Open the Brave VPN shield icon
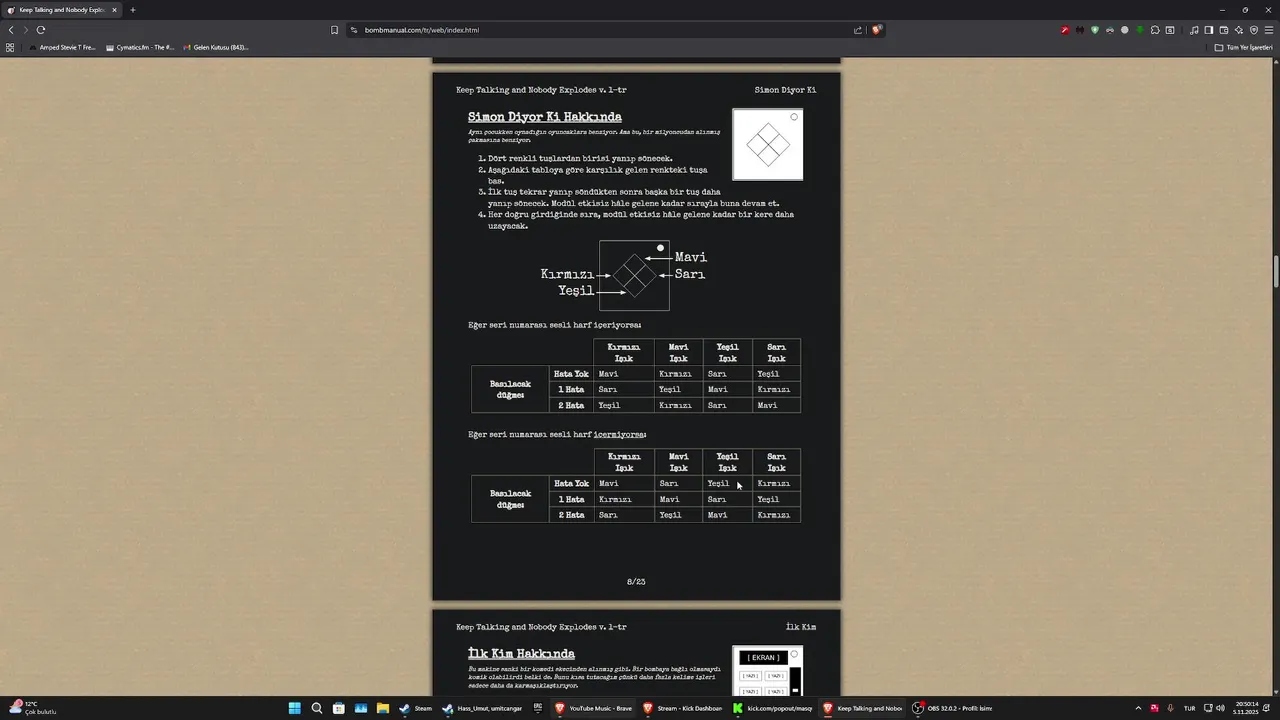The width and height of the screenshot is (1280, 720). pos(1252,30)
